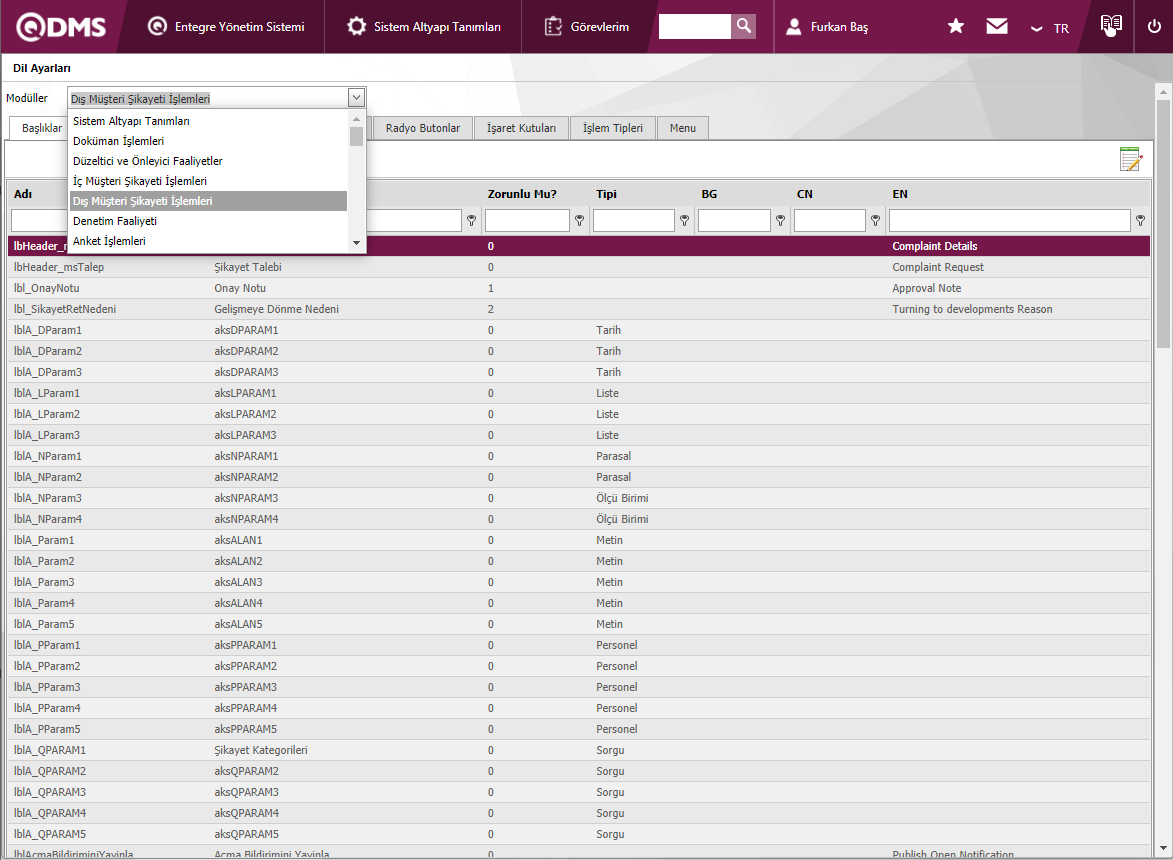Open the İşlem Tipleri tab
The height and width of the screenshot is (860, 1173).
click(612, 128)
